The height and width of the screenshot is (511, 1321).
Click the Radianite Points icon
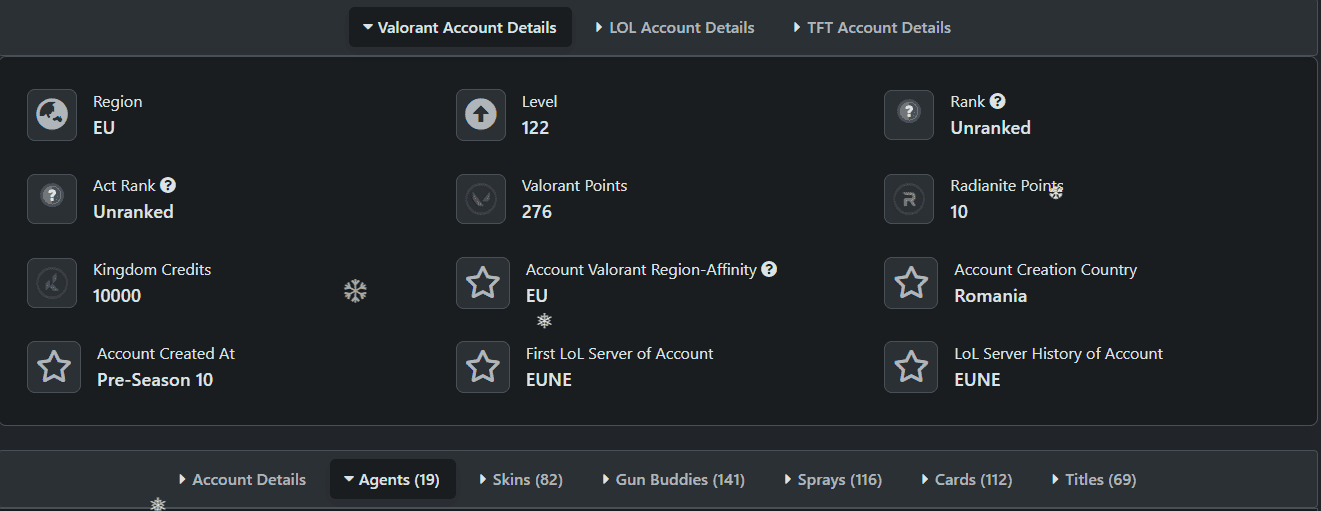coord(909,199)
